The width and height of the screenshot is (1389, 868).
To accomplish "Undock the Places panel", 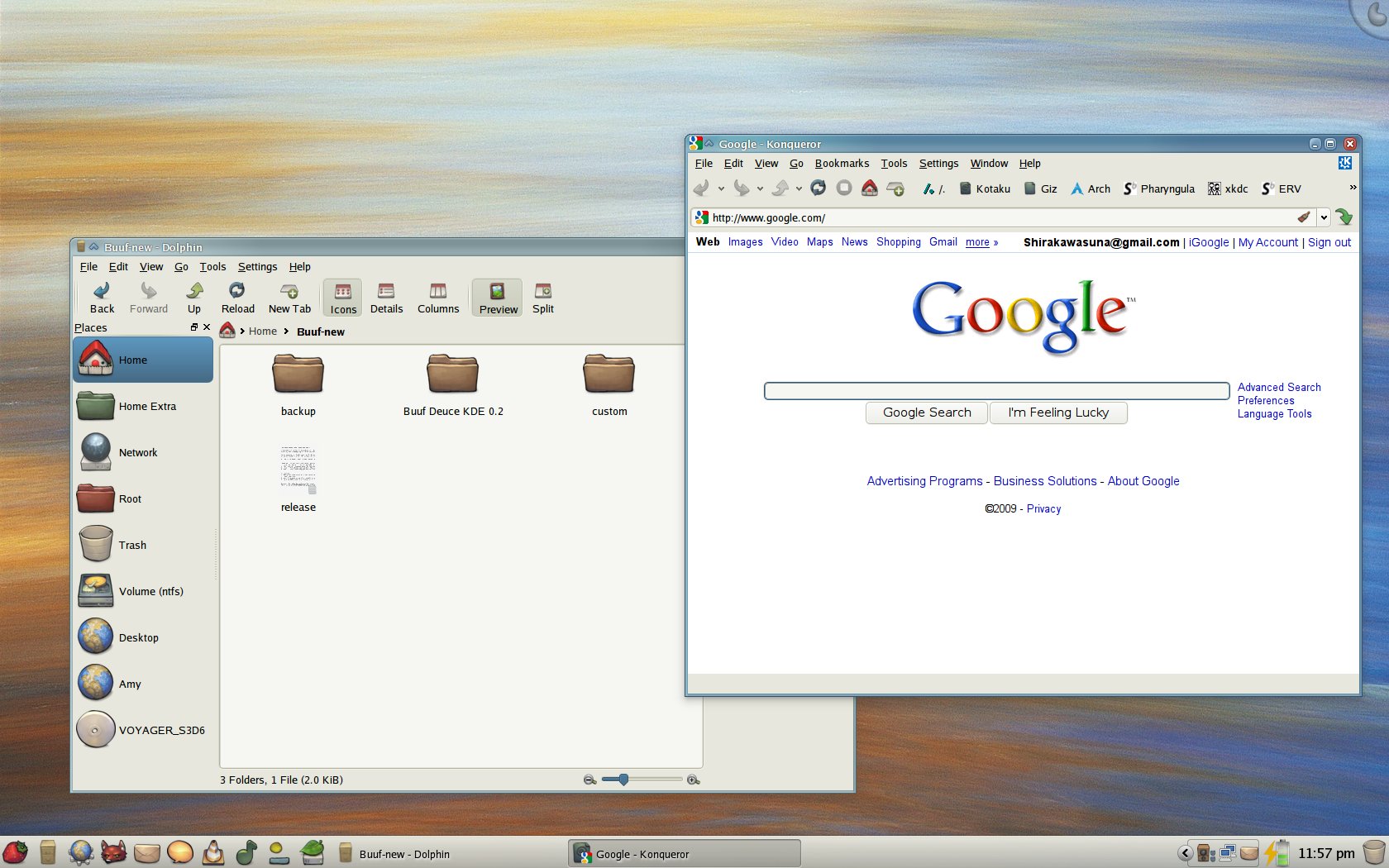I will [194, 327].
